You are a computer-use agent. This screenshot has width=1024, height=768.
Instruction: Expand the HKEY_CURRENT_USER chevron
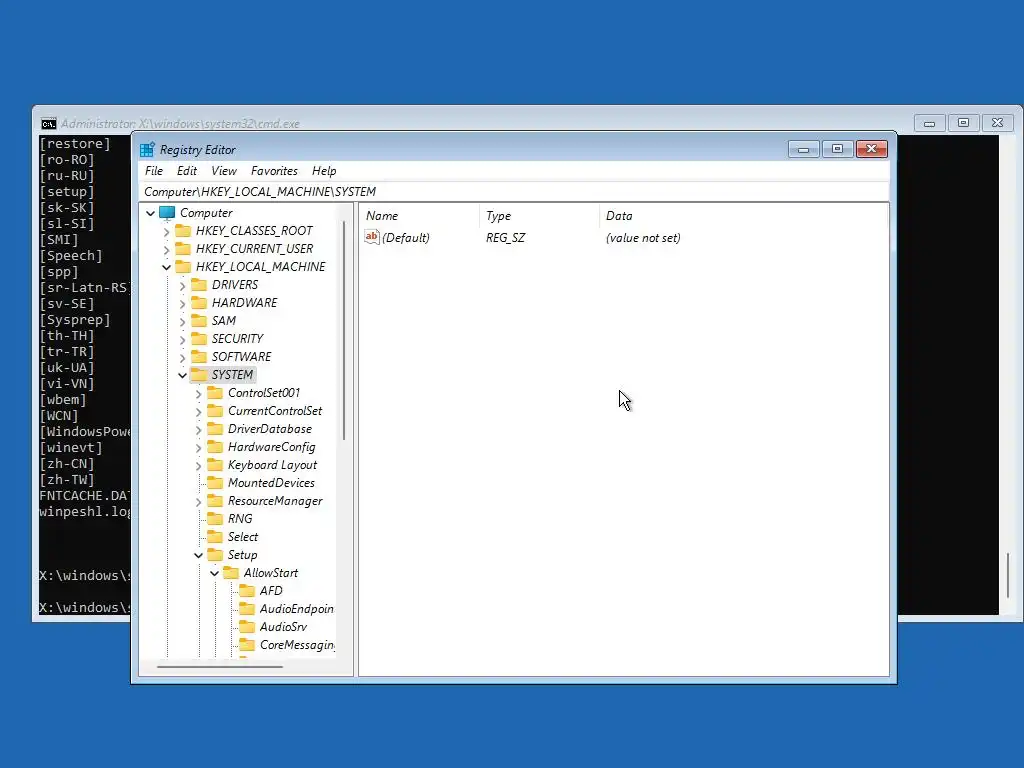(x=167, y=249)
